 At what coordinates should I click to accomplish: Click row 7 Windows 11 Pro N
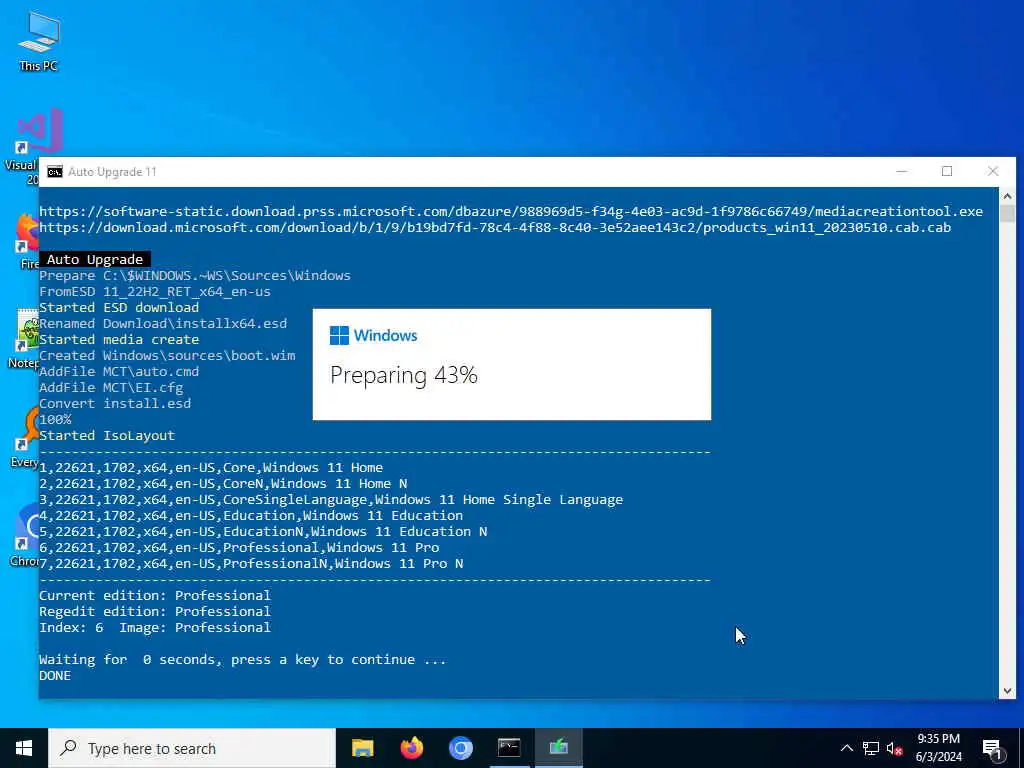click(x=251, y=564)
